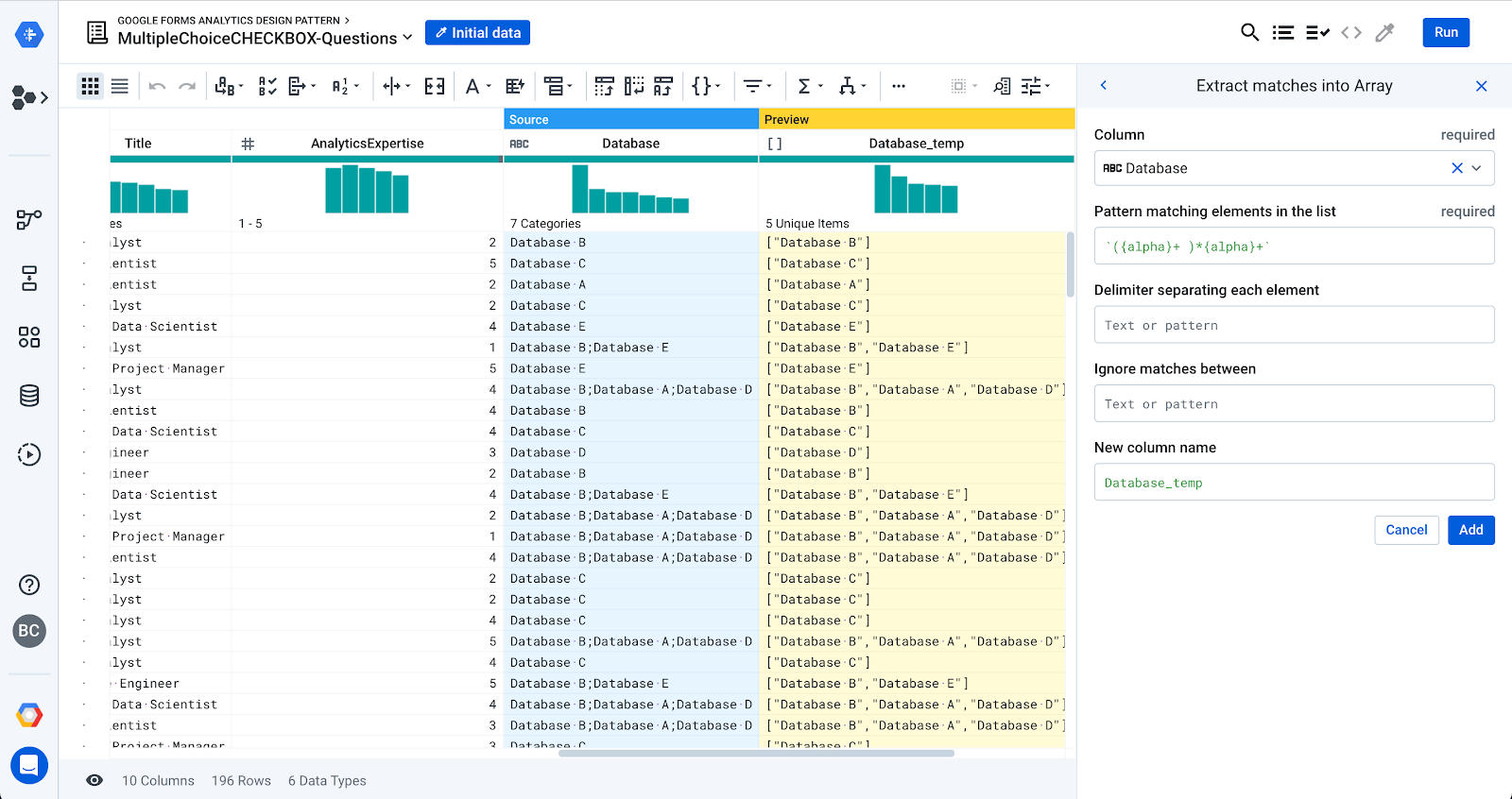
Task: Click the eyedropper icon in header
Action: coord(1384,32)
